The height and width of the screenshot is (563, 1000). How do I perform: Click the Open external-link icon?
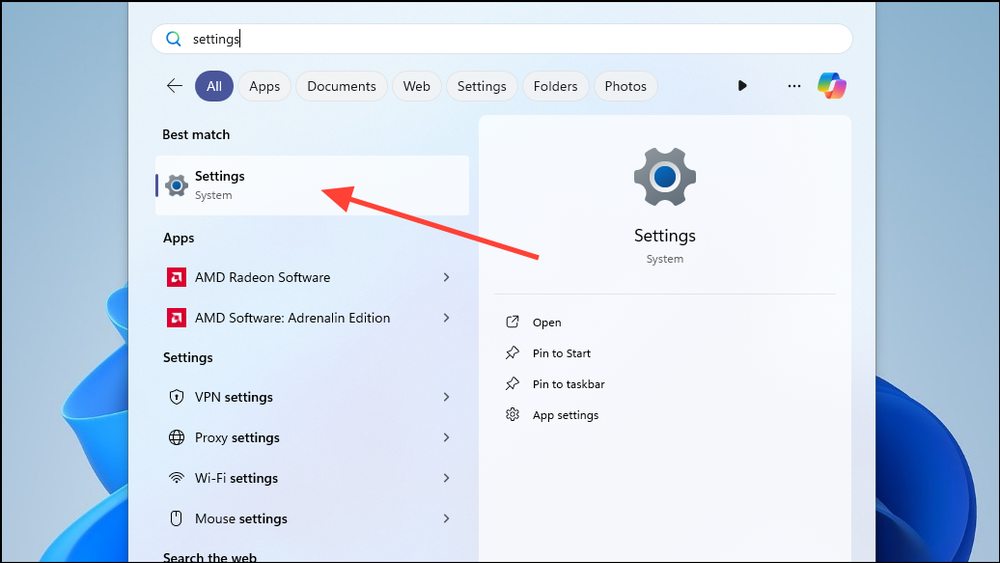512,322
